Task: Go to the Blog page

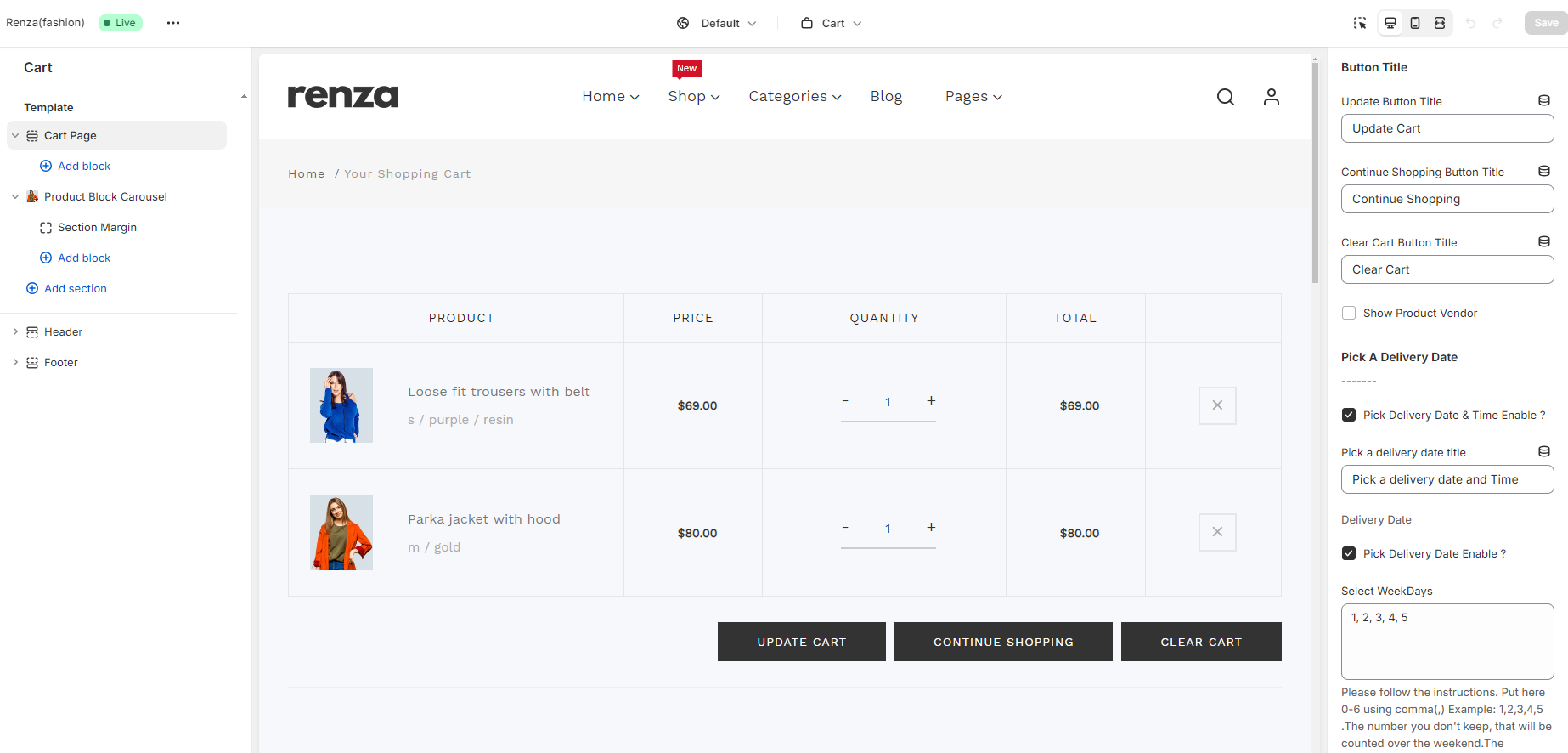Action: click(886, 97)
